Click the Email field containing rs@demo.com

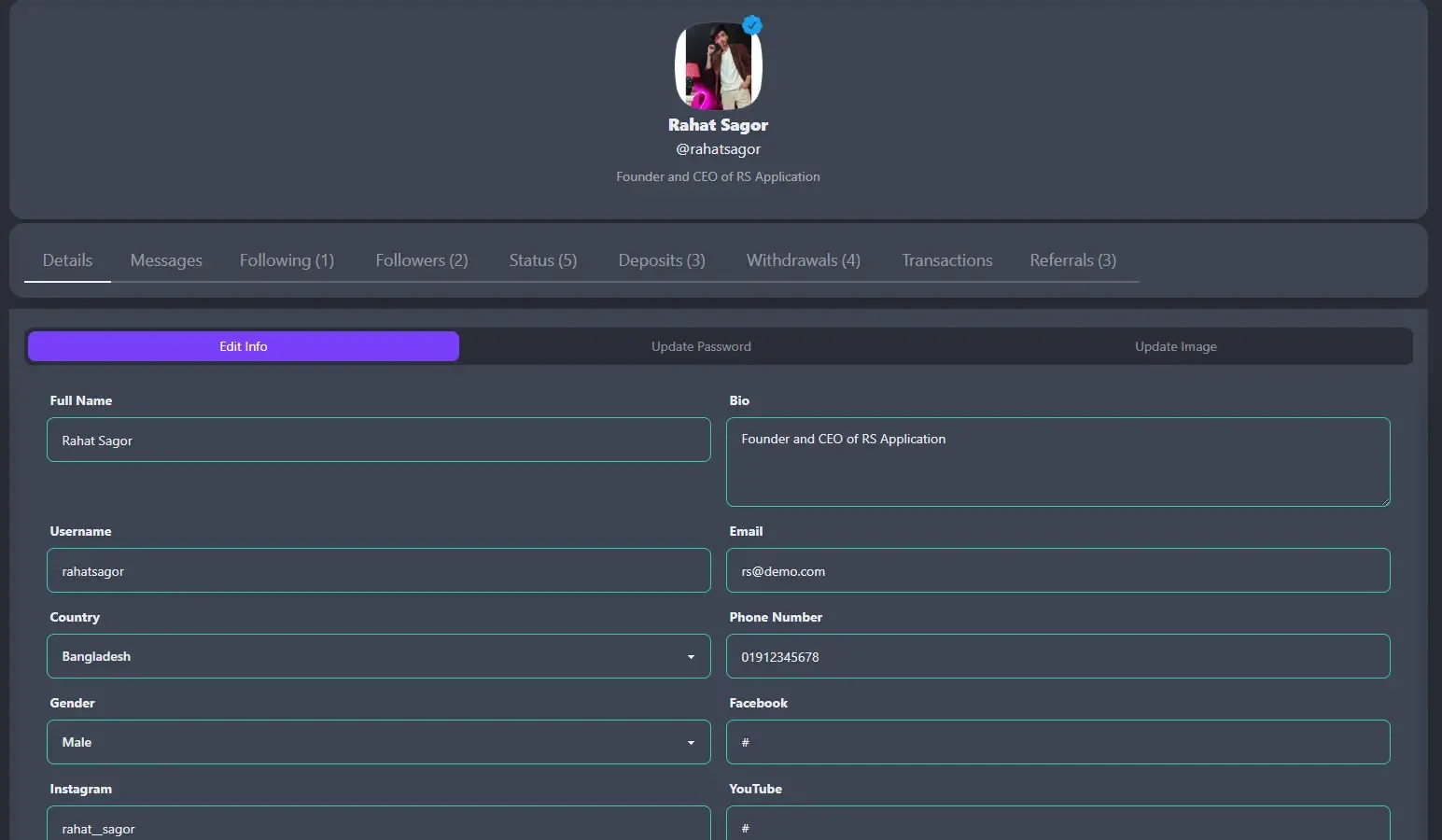[1057, 570]
